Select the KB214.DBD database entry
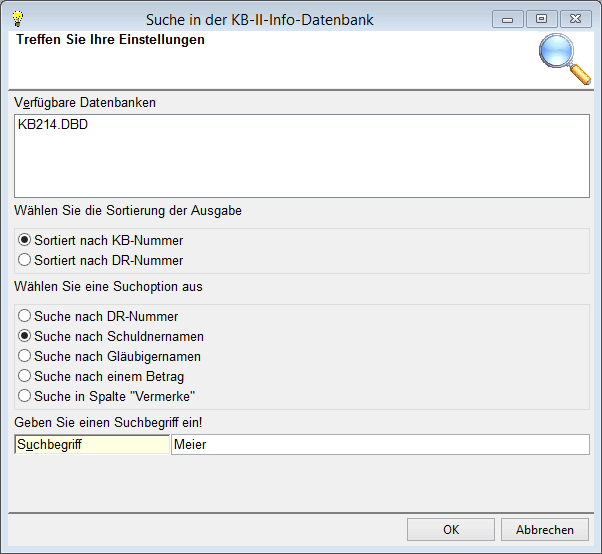Viewport: 602px width, 554px height. point(52,125)
